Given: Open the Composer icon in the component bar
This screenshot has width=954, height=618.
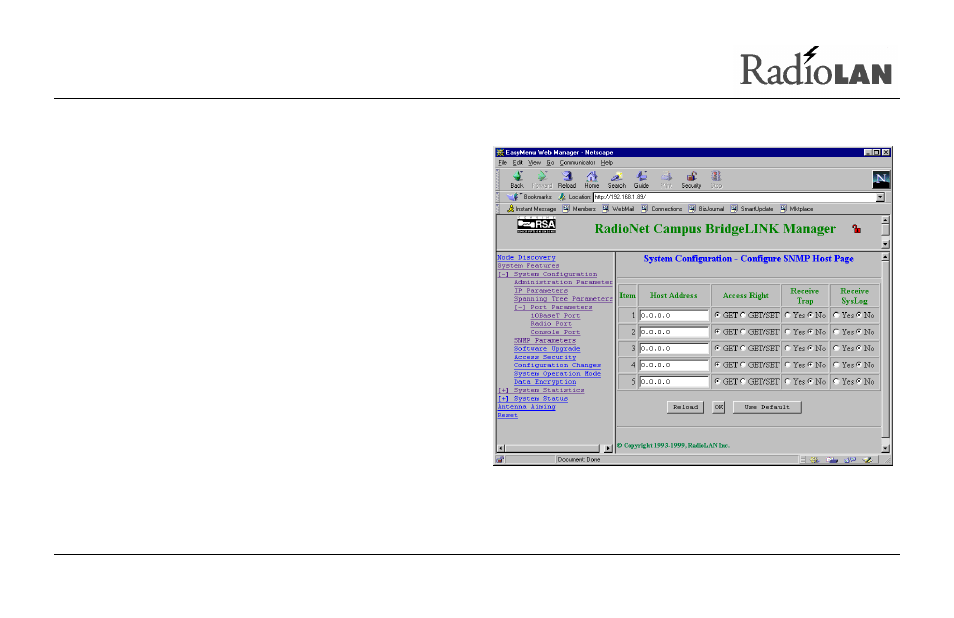Looking at the screenshot, I should pyautogui.click(x=868, y=460).
